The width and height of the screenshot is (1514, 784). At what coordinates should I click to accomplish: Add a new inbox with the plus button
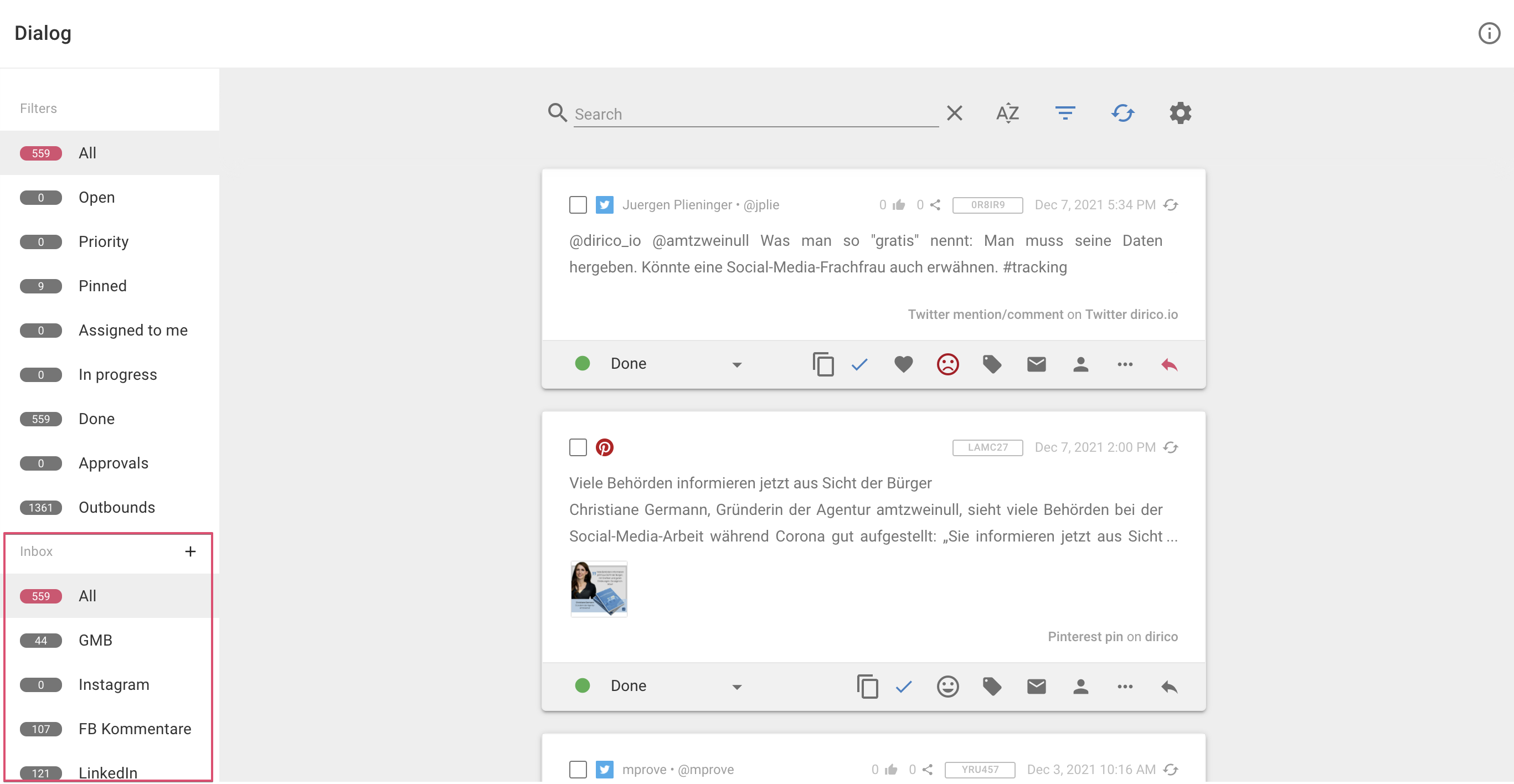coord(190,551)
